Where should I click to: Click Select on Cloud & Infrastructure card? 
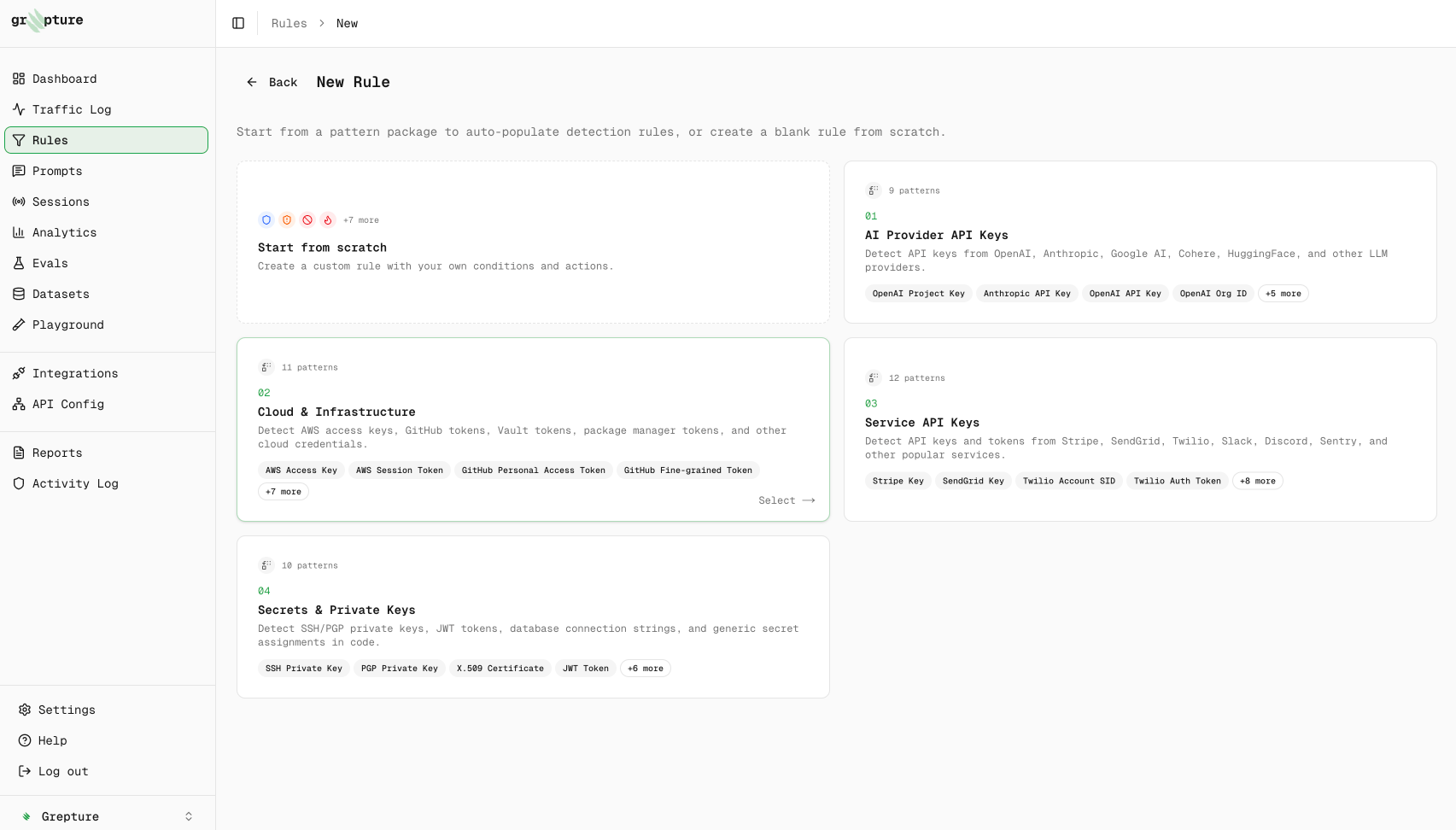(786, 500)
